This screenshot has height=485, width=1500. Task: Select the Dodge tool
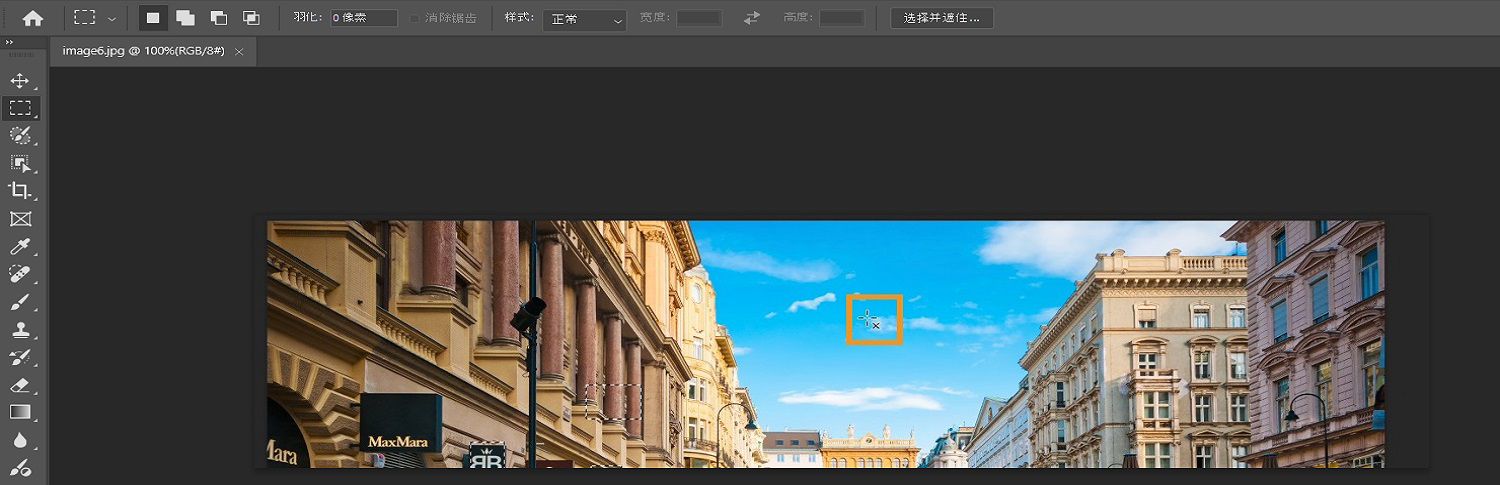pyautogui.click(x=20, y=467)
